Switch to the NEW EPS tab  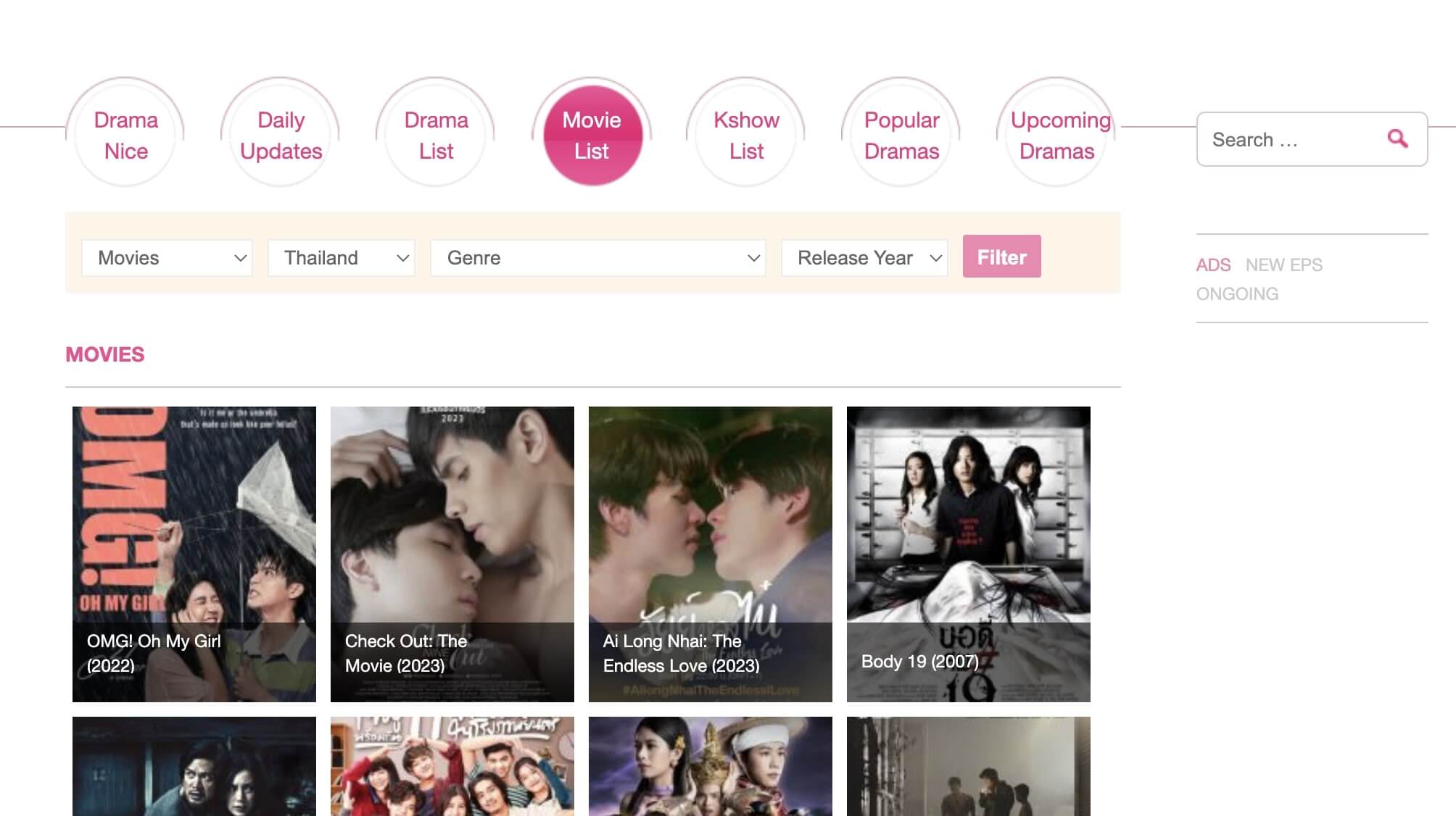click(1283, 265)
